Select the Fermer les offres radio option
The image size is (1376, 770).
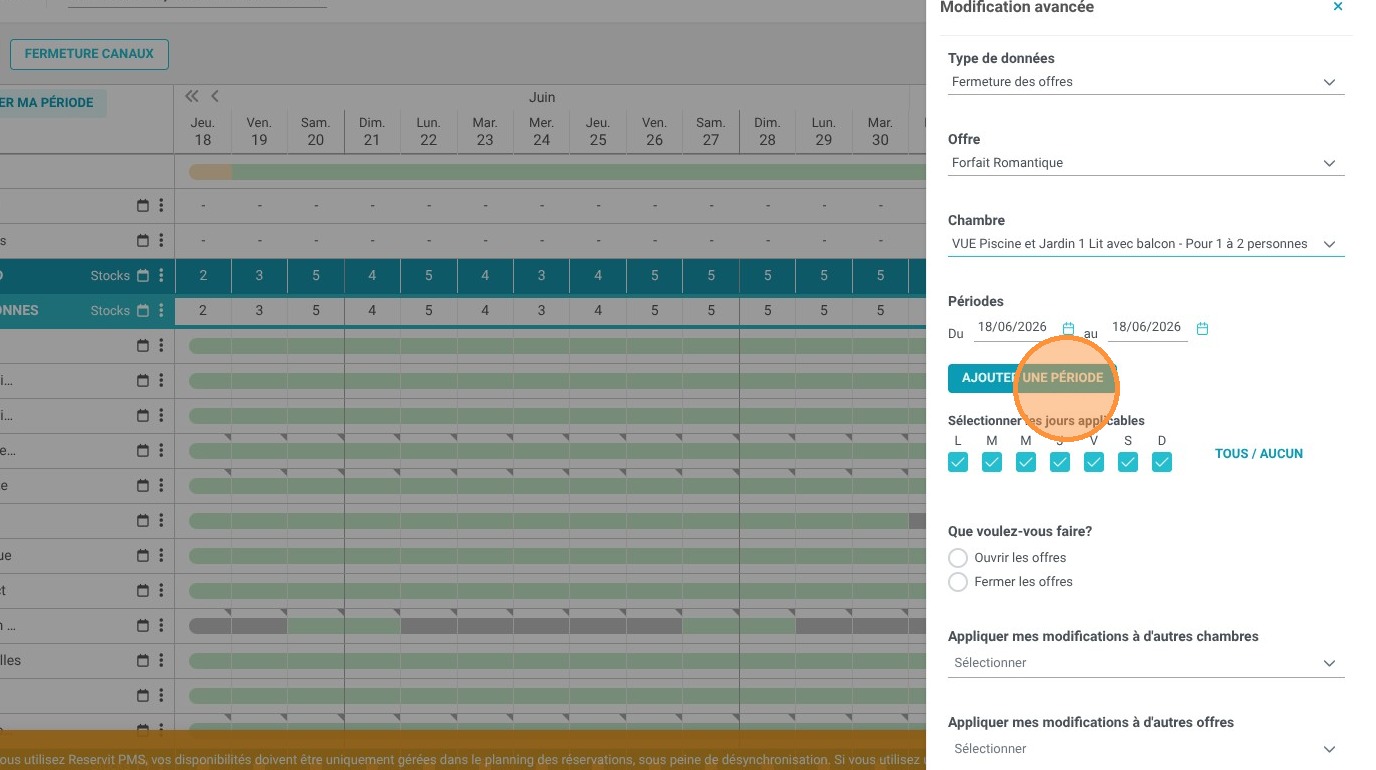[958, 582]
